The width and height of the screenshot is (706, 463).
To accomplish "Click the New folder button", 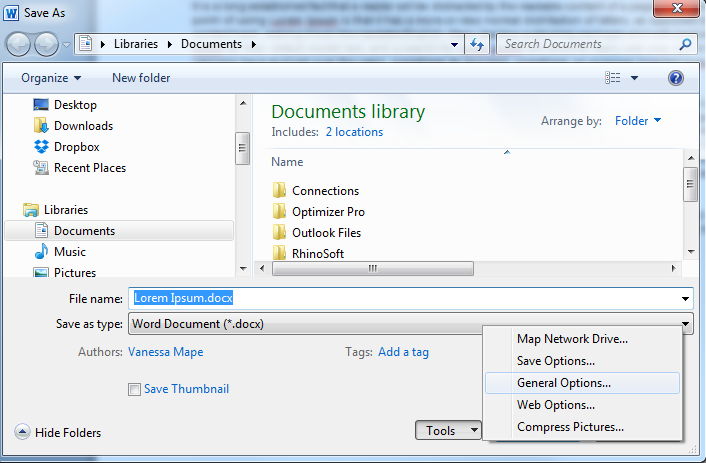I will [141, 78].
